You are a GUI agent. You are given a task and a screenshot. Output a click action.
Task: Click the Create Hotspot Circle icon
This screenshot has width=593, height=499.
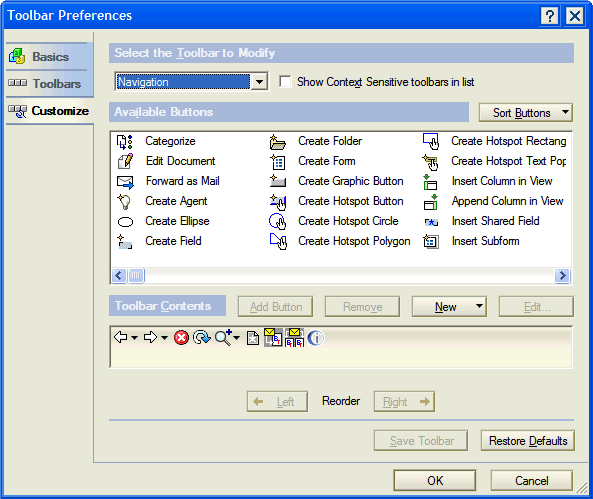pyautogui.click(x=278, y=221)
